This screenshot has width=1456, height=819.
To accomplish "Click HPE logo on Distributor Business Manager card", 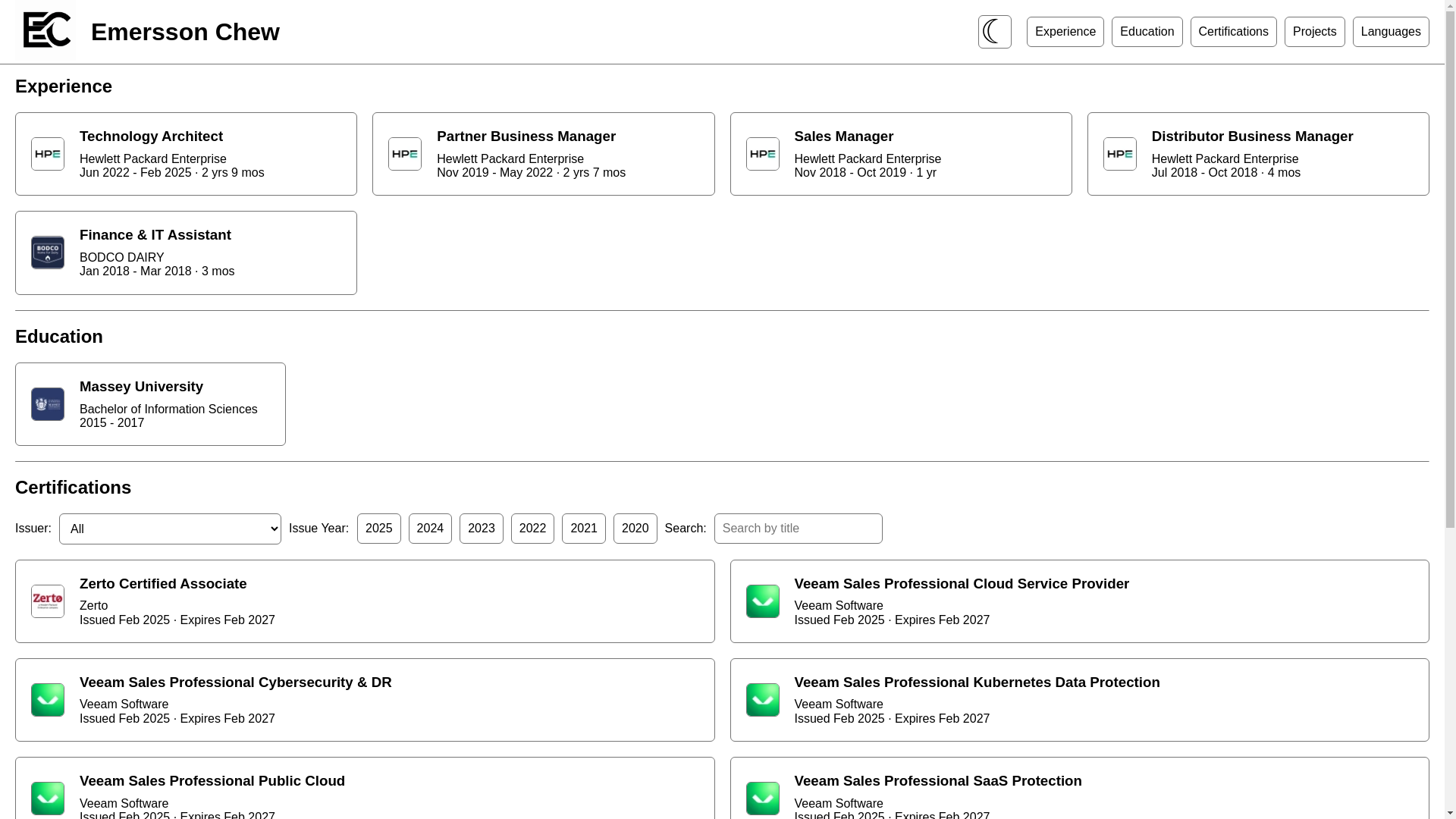I will 1120,154.
